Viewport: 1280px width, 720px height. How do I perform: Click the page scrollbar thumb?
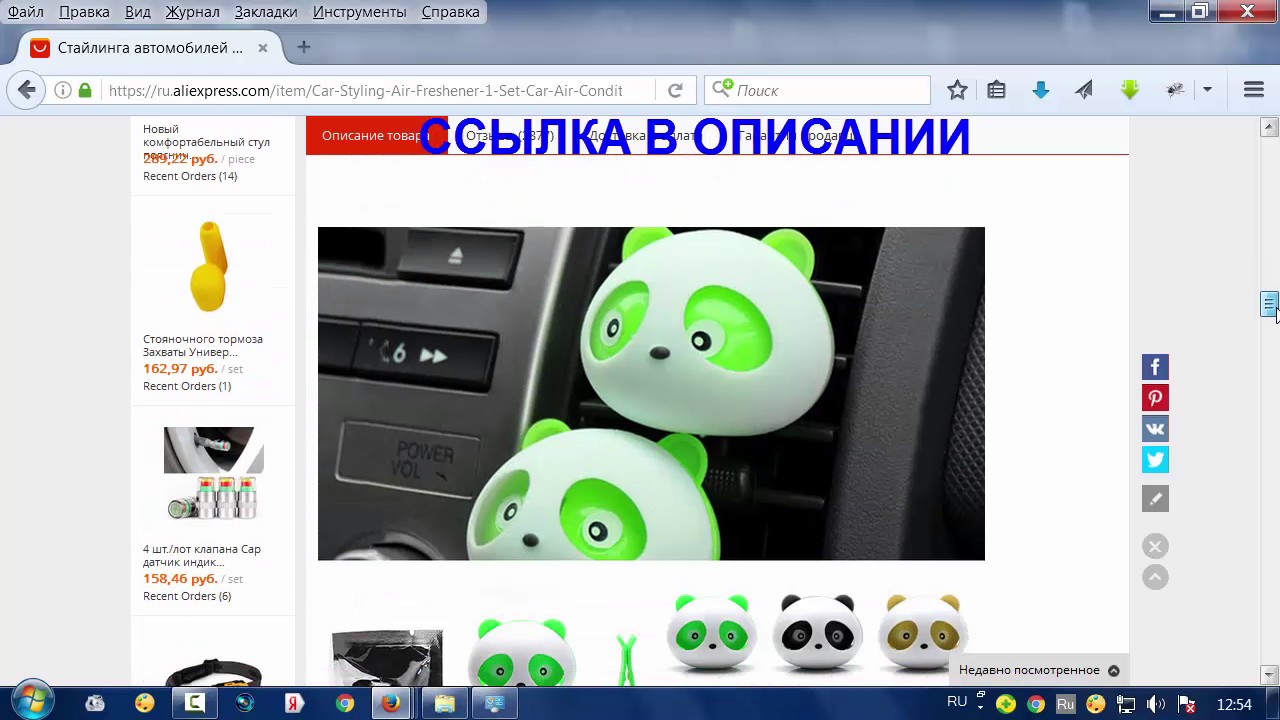click(1269, 305)
